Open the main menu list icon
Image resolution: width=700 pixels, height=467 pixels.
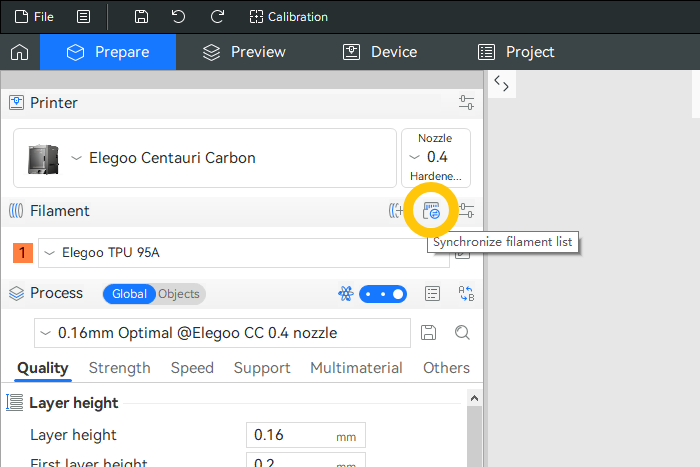pos(83,17)
